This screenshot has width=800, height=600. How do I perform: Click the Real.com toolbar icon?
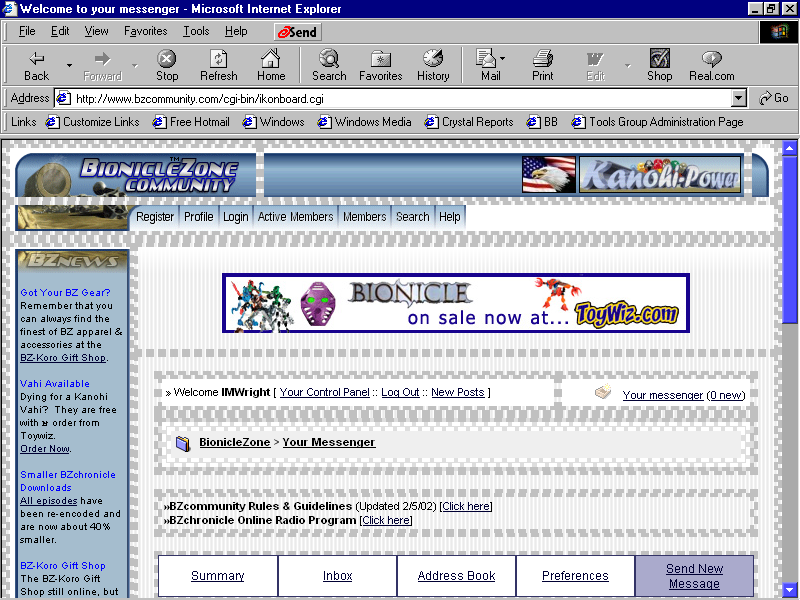pos(711,64)
